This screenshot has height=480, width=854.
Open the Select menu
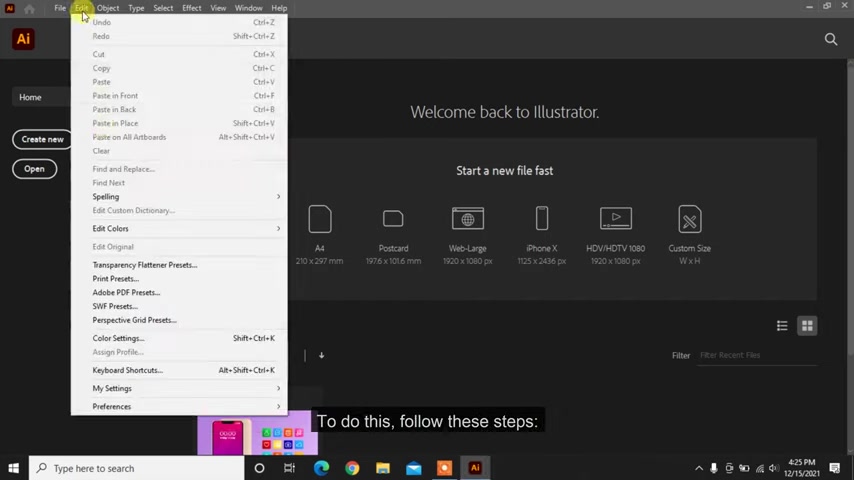pos(163,8)
